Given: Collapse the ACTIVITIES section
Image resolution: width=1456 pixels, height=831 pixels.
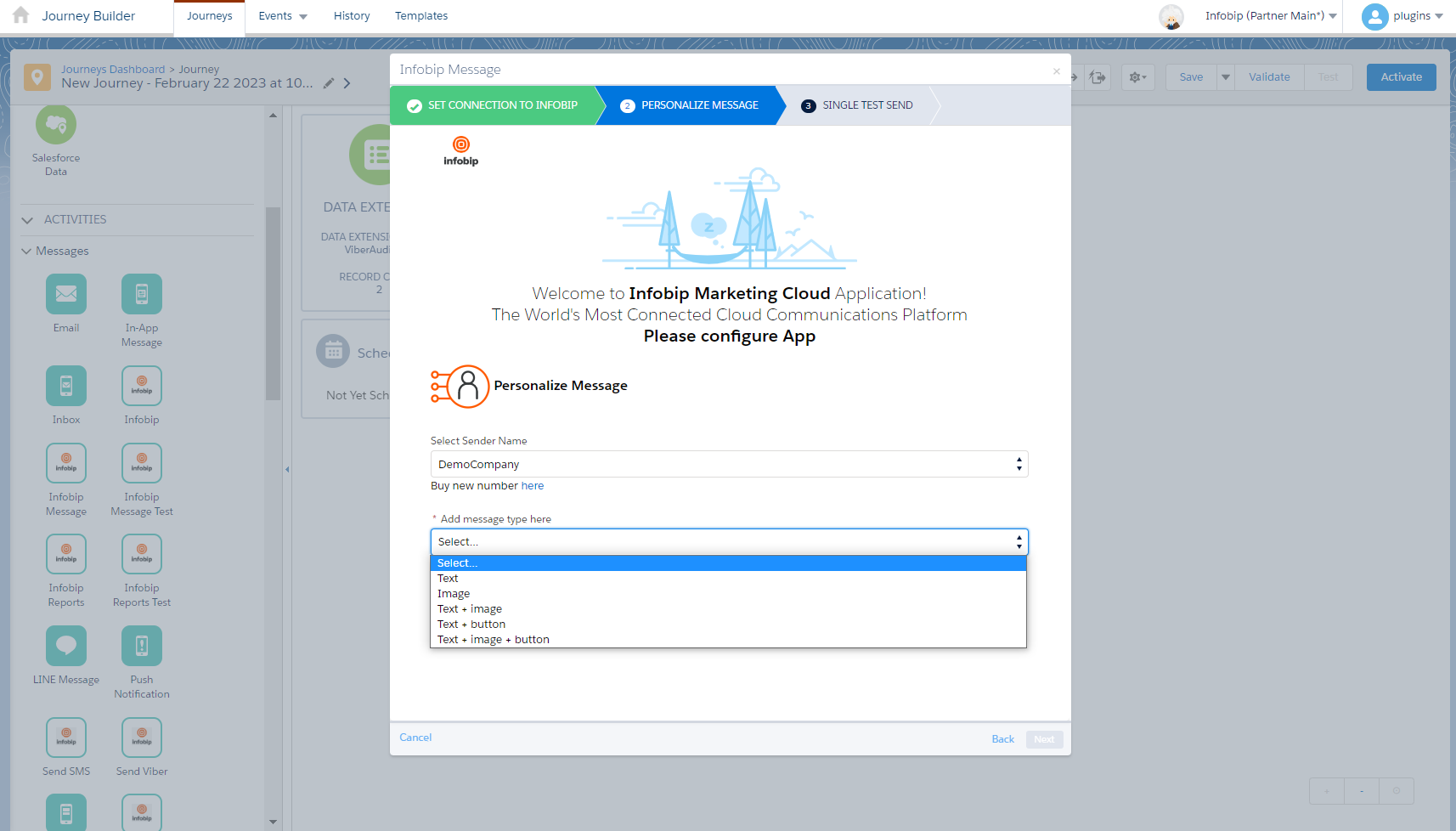Looking at the screenshot, I should (27, 220).
